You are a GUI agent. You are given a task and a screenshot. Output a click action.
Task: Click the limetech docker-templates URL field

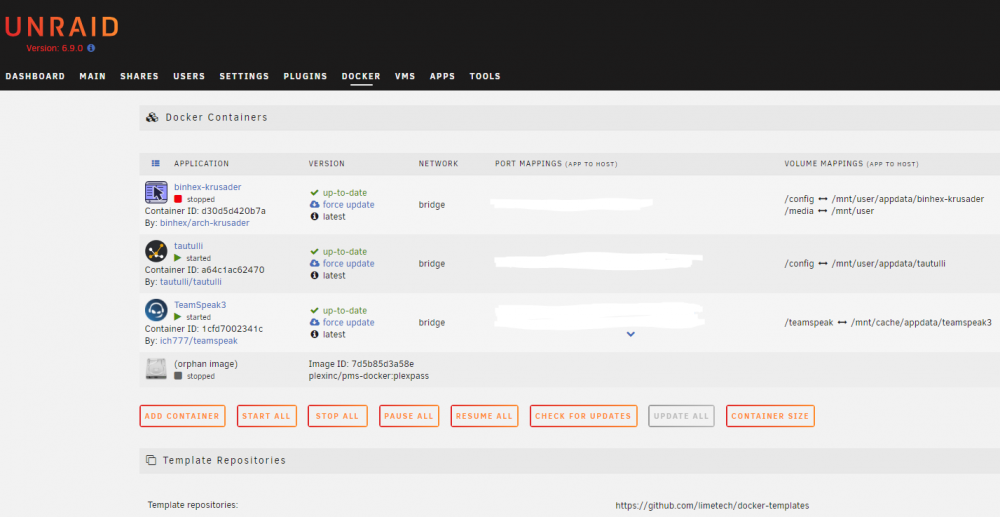tap(712, 506)
